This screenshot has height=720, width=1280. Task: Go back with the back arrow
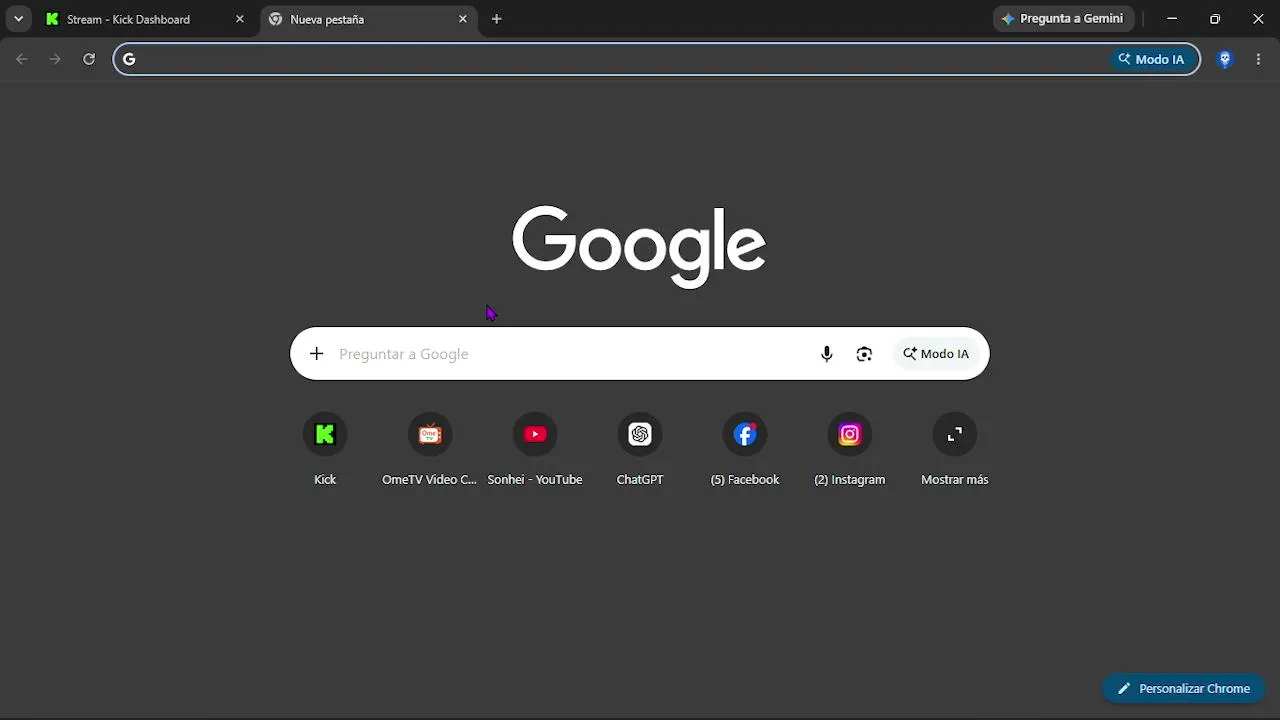tap(22, 59)
